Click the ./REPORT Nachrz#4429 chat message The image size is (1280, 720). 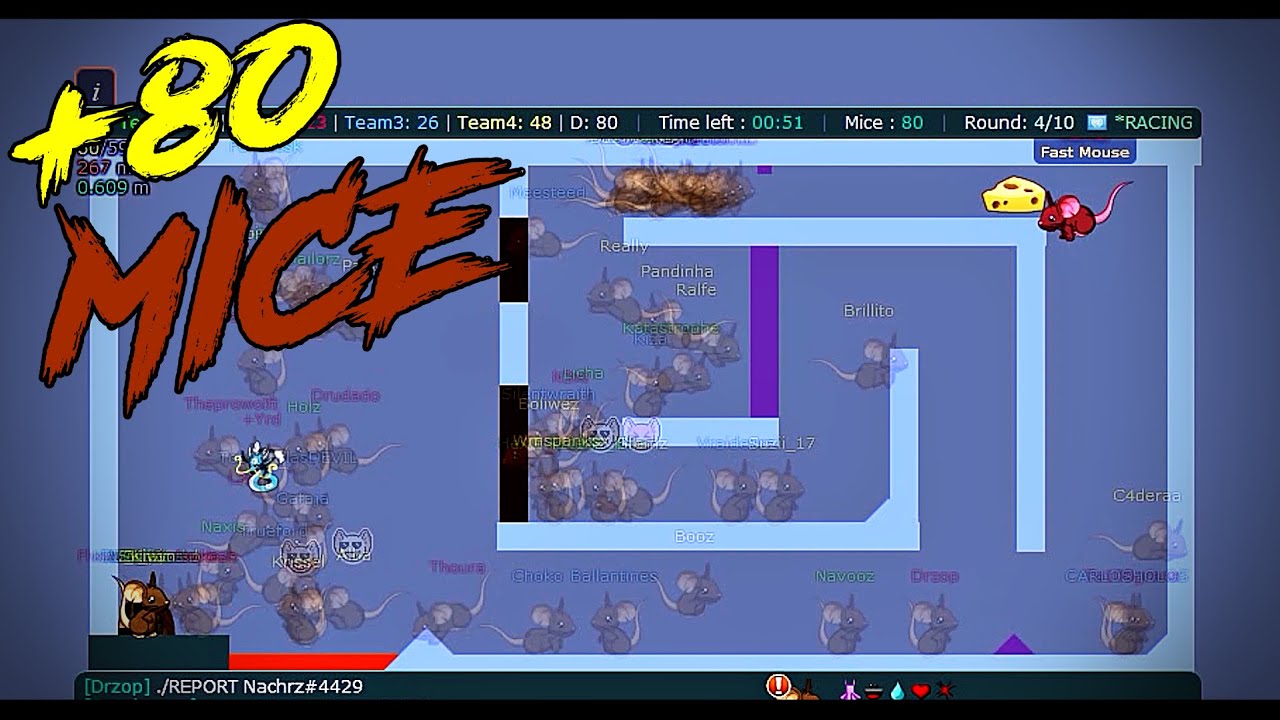pyautogui.click(x=260, y=687)
